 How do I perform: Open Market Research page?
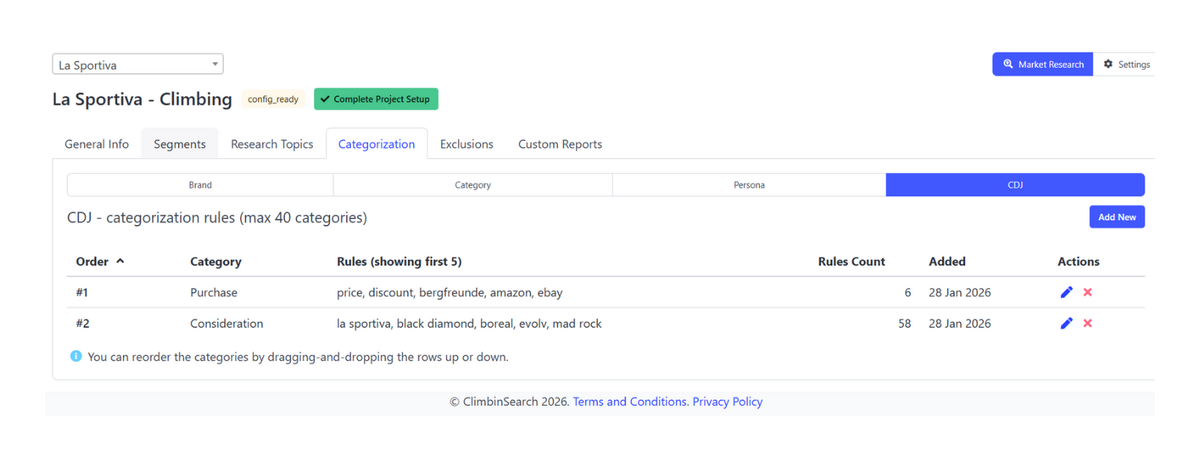1042,64
